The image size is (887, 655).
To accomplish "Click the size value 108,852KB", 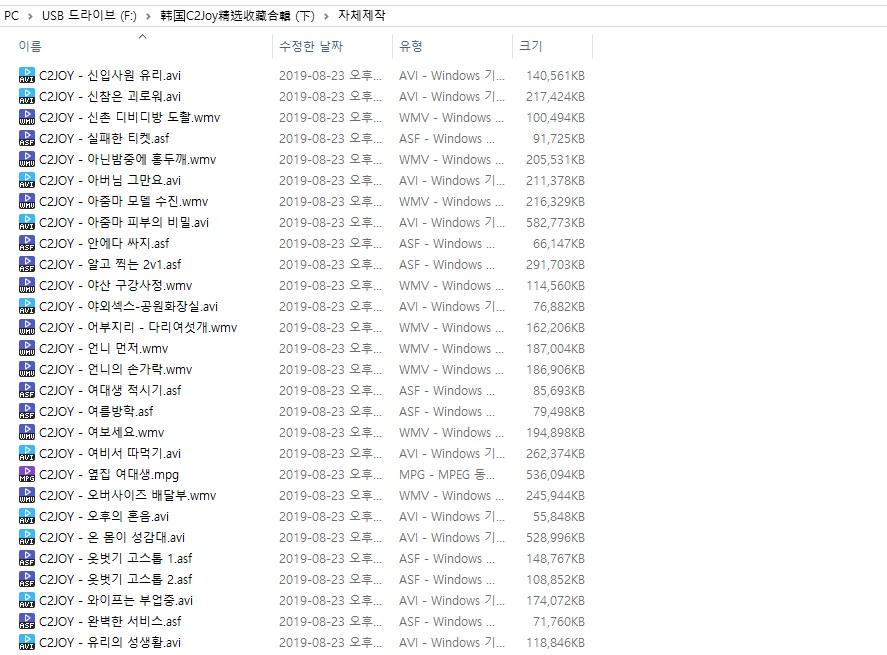I will [x=556, y=580].
